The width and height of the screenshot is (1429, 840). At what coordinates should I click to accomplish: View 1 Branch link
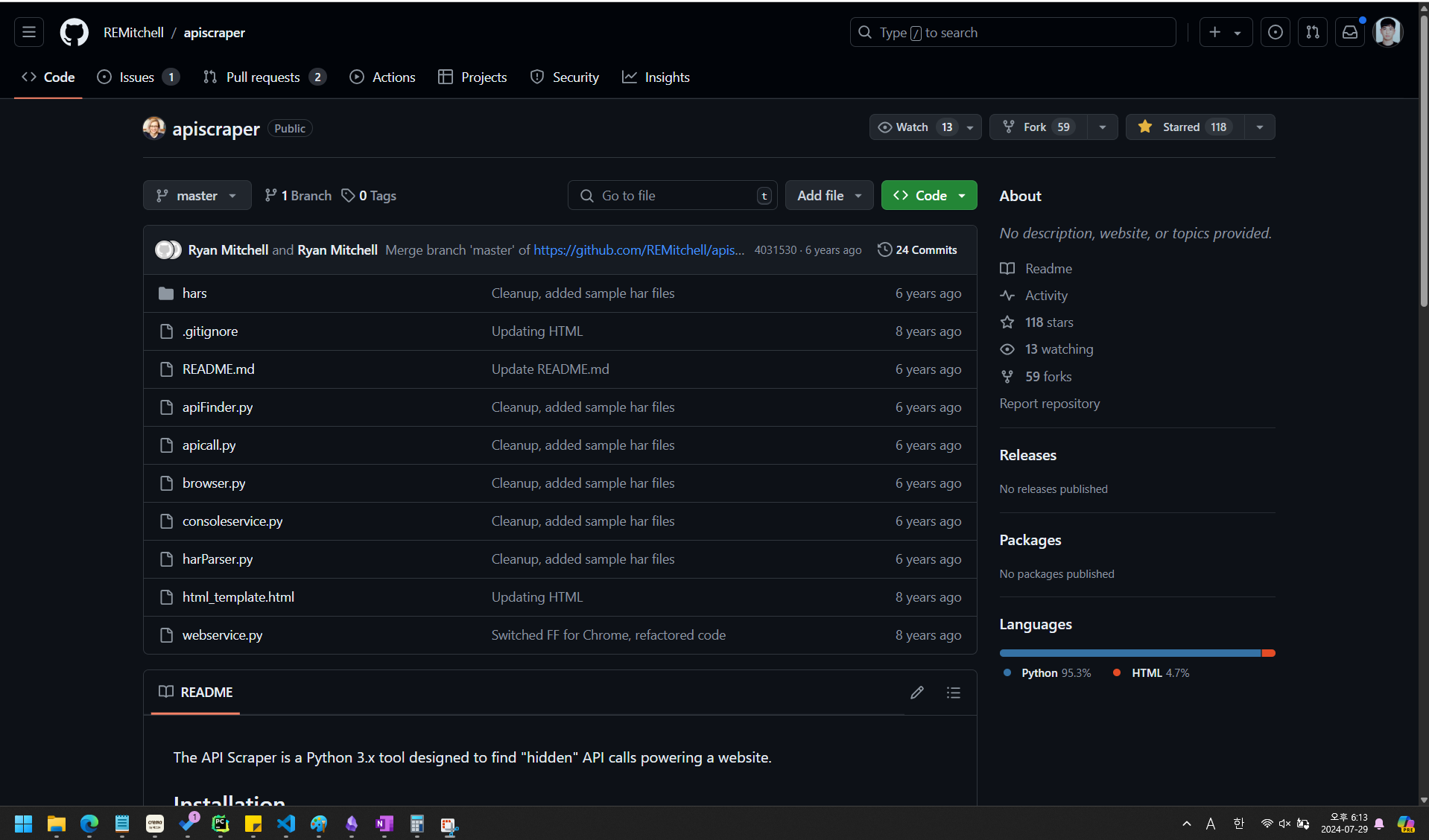[x=298, y=196]
